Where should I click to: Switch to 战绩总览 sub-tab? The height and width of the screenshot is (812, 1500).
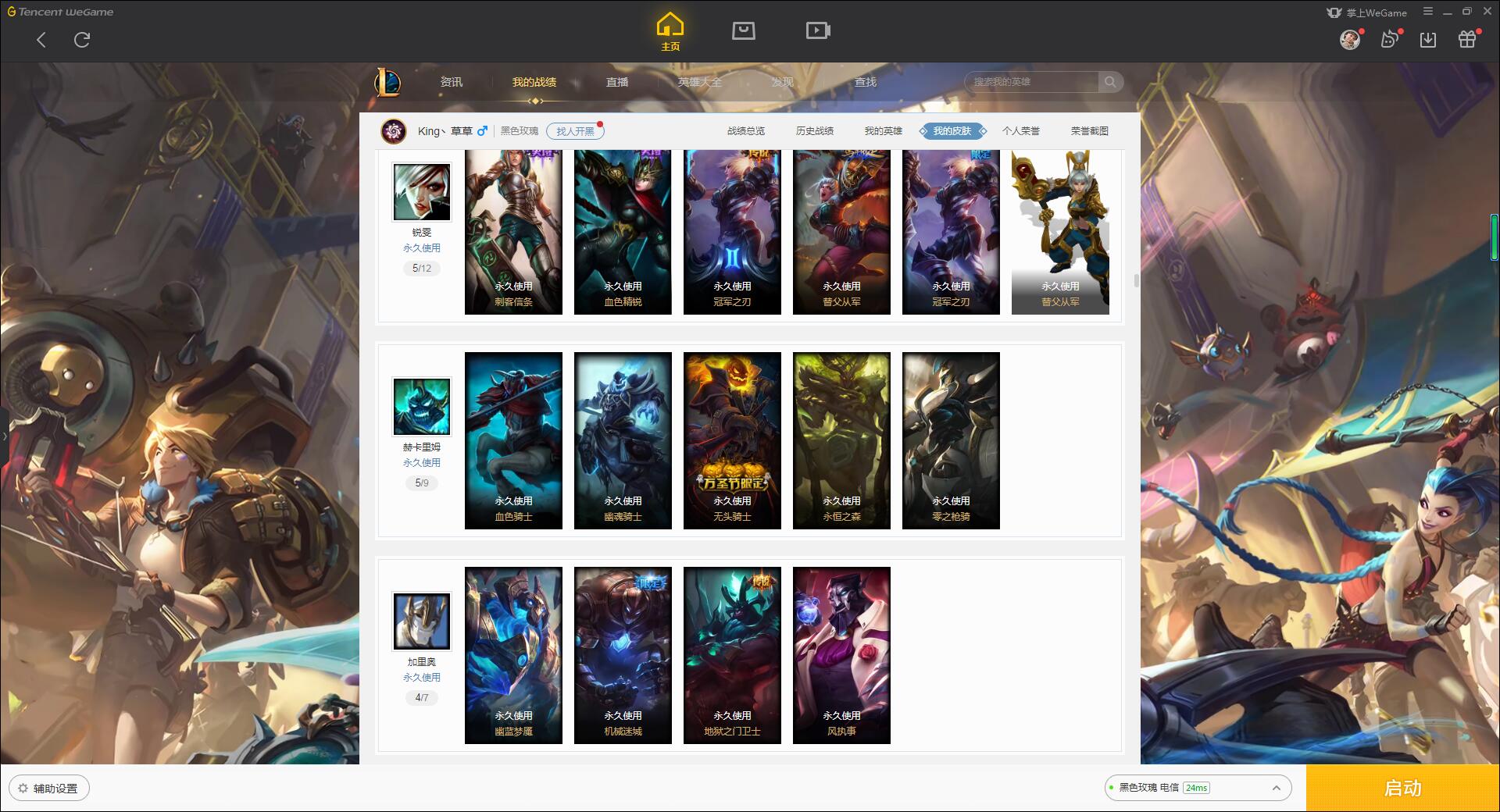click(x=746, y=131)
